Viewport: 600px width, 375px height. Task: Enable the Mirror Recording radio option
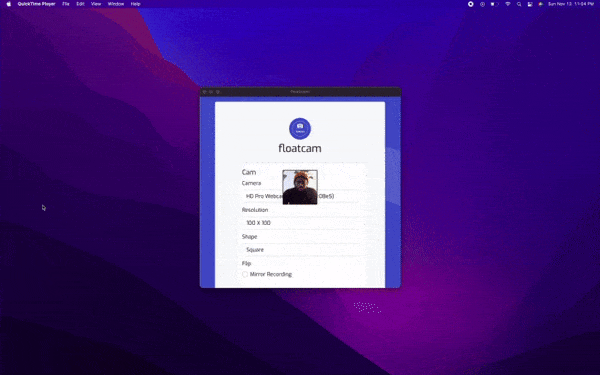(x=245, y=274)
